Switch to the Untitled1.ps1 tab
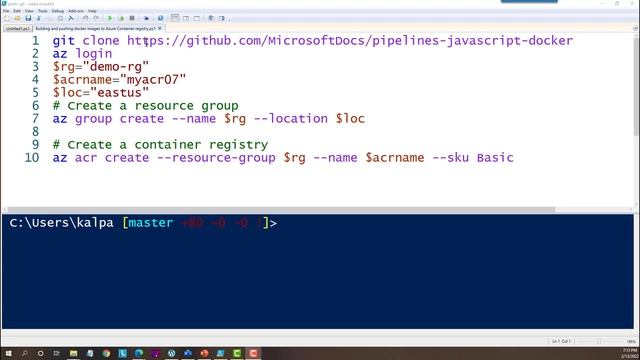640x360 pixels. [18, 29]
